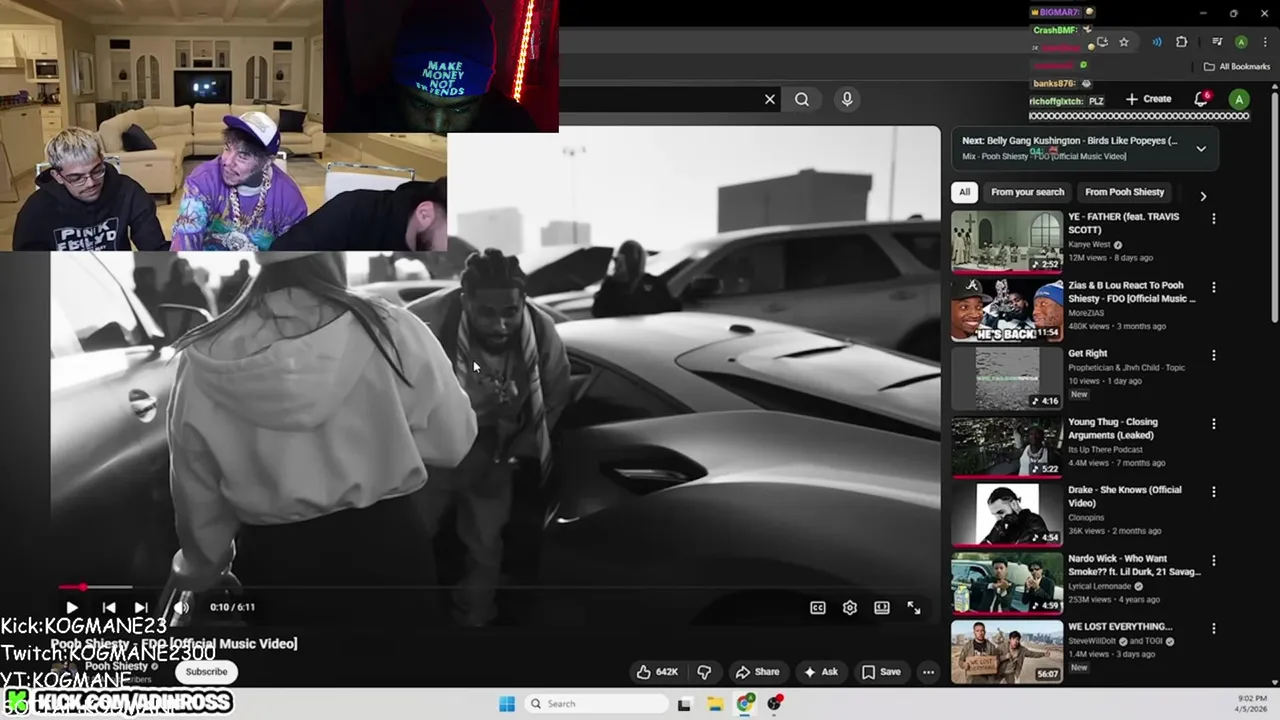Open more actions ellipsis under video
The height and width of the screenshot is (720, 1280).
[x=928, y=672]
